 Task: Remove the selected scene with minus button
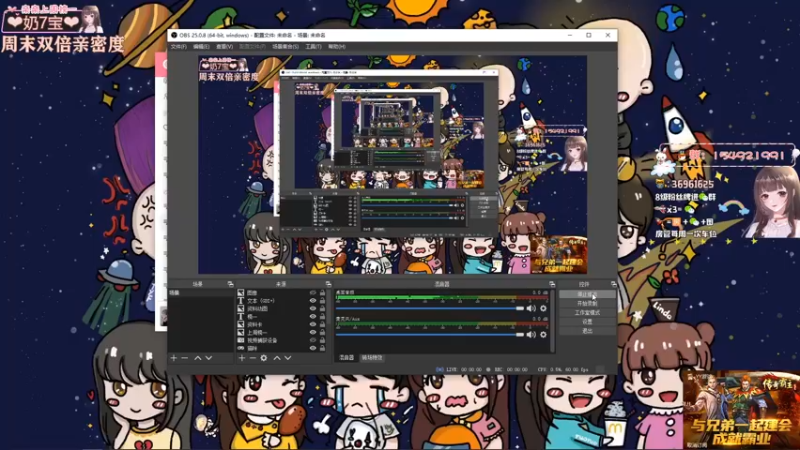[x=185, y=358]
